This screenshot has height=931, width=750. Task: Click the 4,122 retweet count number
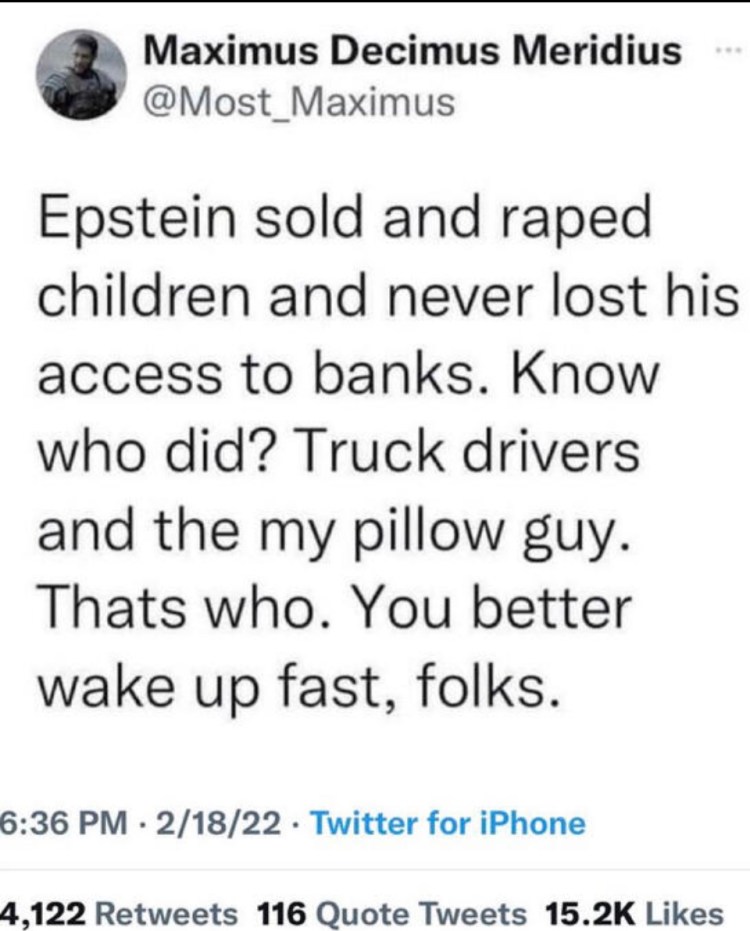[x=47, y=912]
